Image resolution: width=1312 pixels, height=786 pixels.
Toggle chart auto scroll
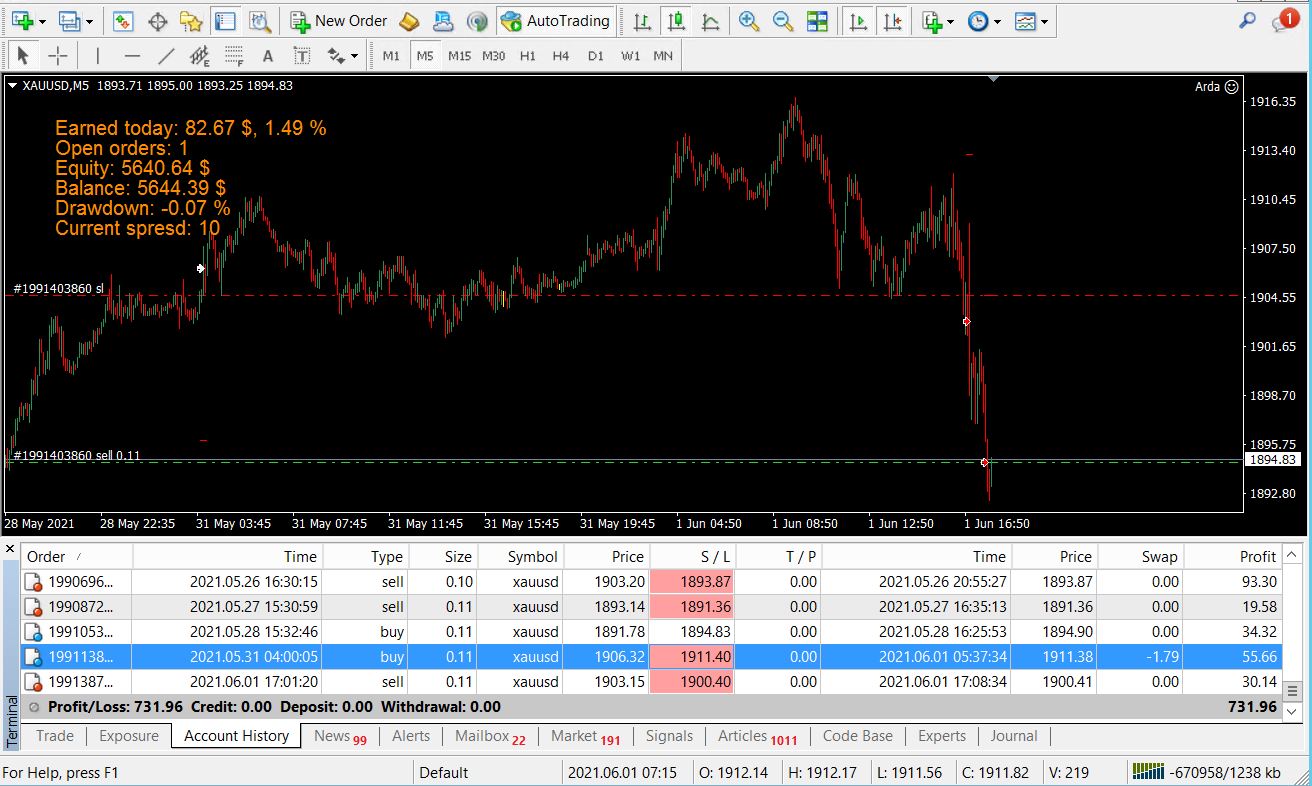tap(857, 21)
